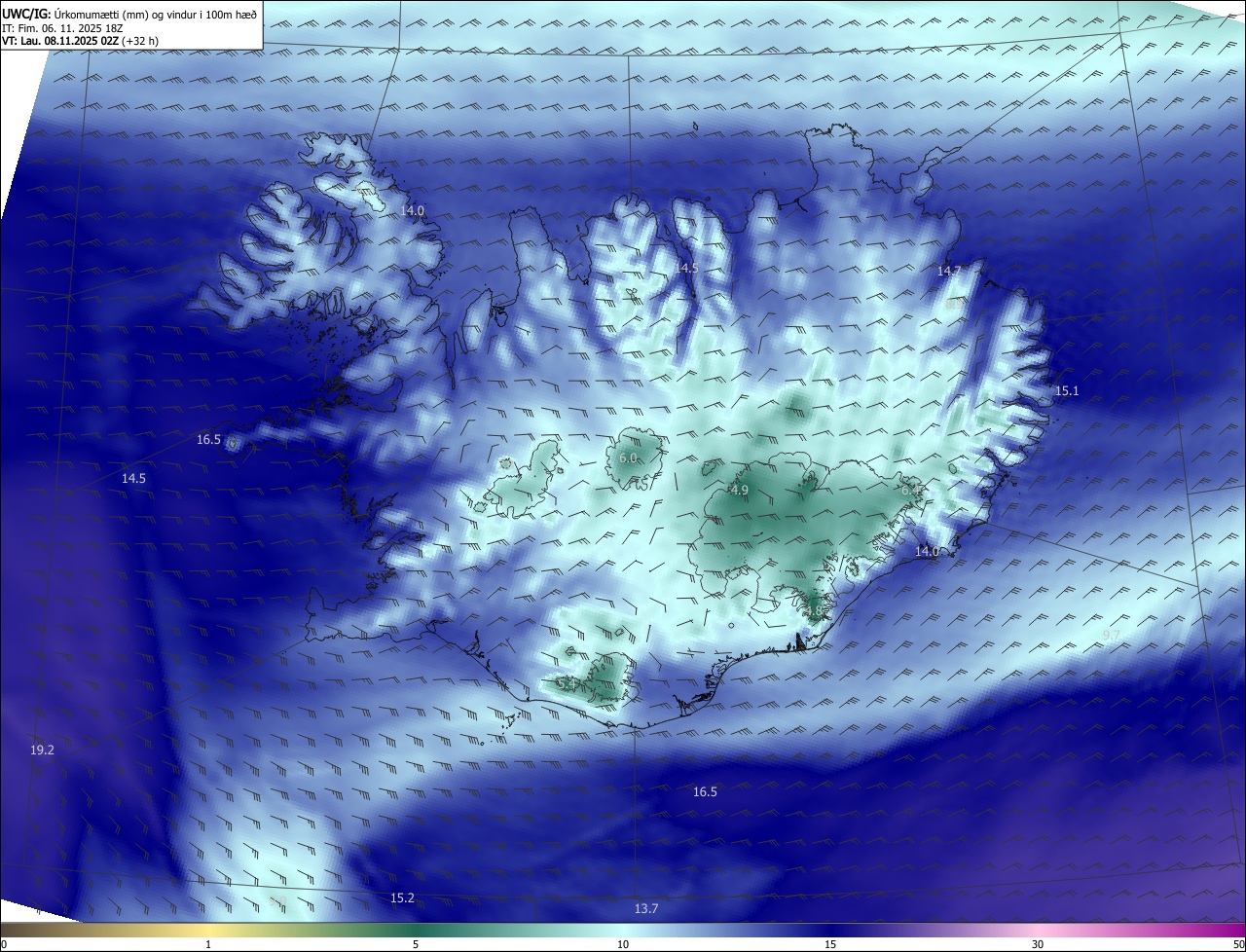
Task: Click the 10 tick on the color scale
Action: (623, 944)
